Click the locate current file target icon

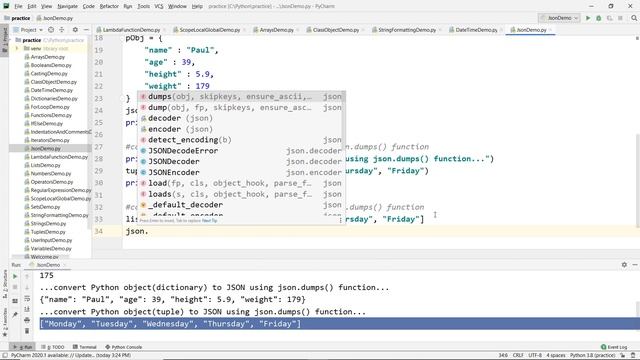pyautogui.click(x=51, y=30)
